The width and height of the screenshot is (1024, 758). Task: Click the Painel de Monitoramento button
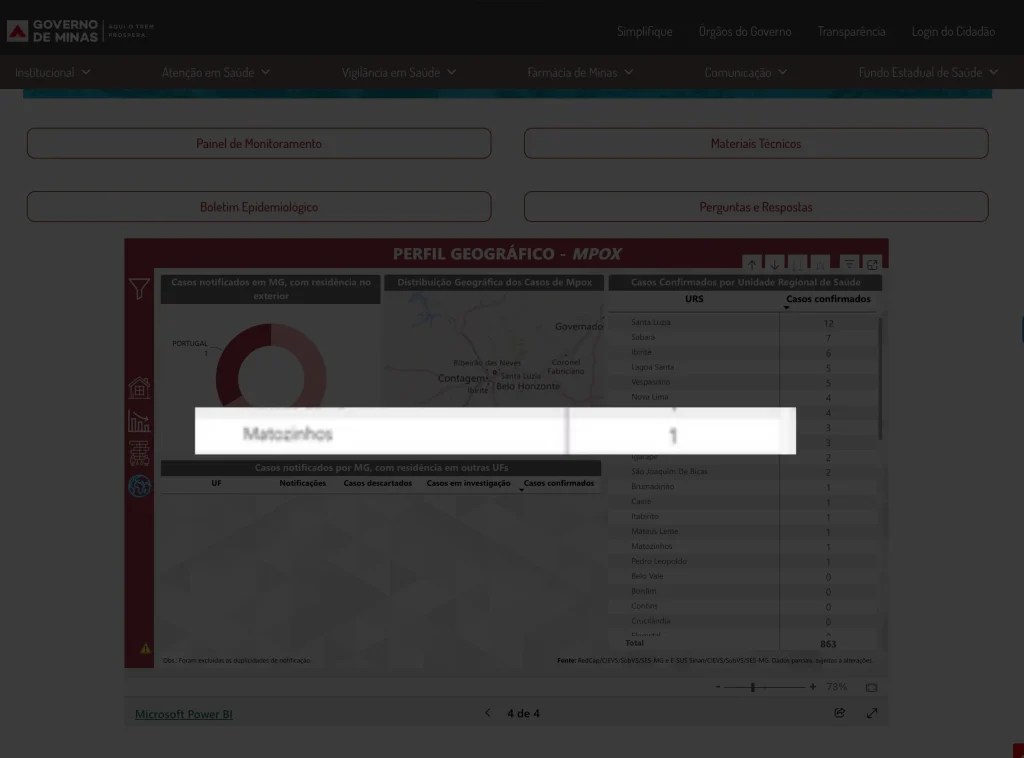pyautogui.click(x=259, y=143)
